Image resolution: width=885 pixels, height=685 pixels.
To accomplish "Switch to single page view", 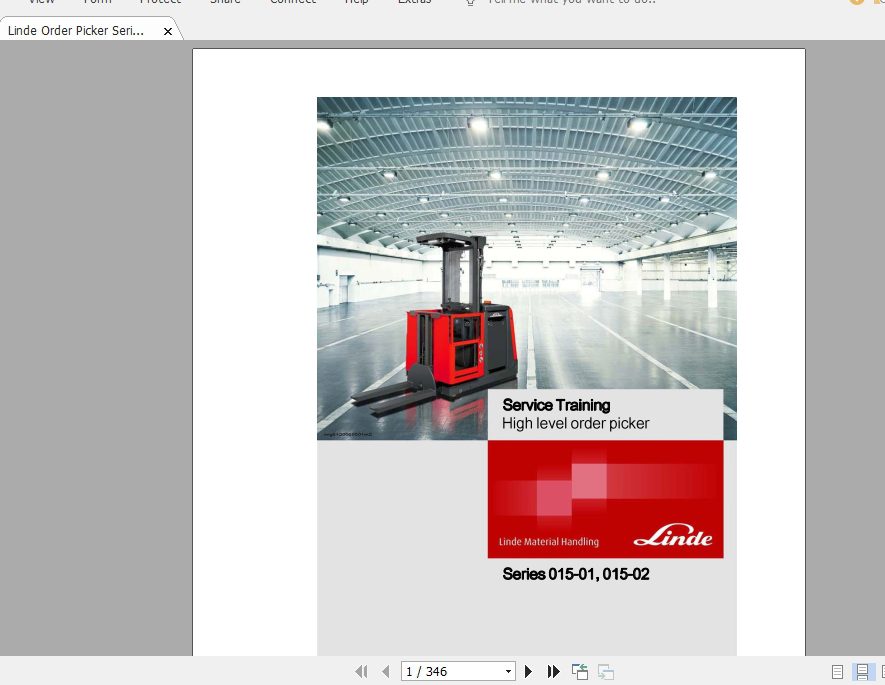I will click(x=838, y=671).
